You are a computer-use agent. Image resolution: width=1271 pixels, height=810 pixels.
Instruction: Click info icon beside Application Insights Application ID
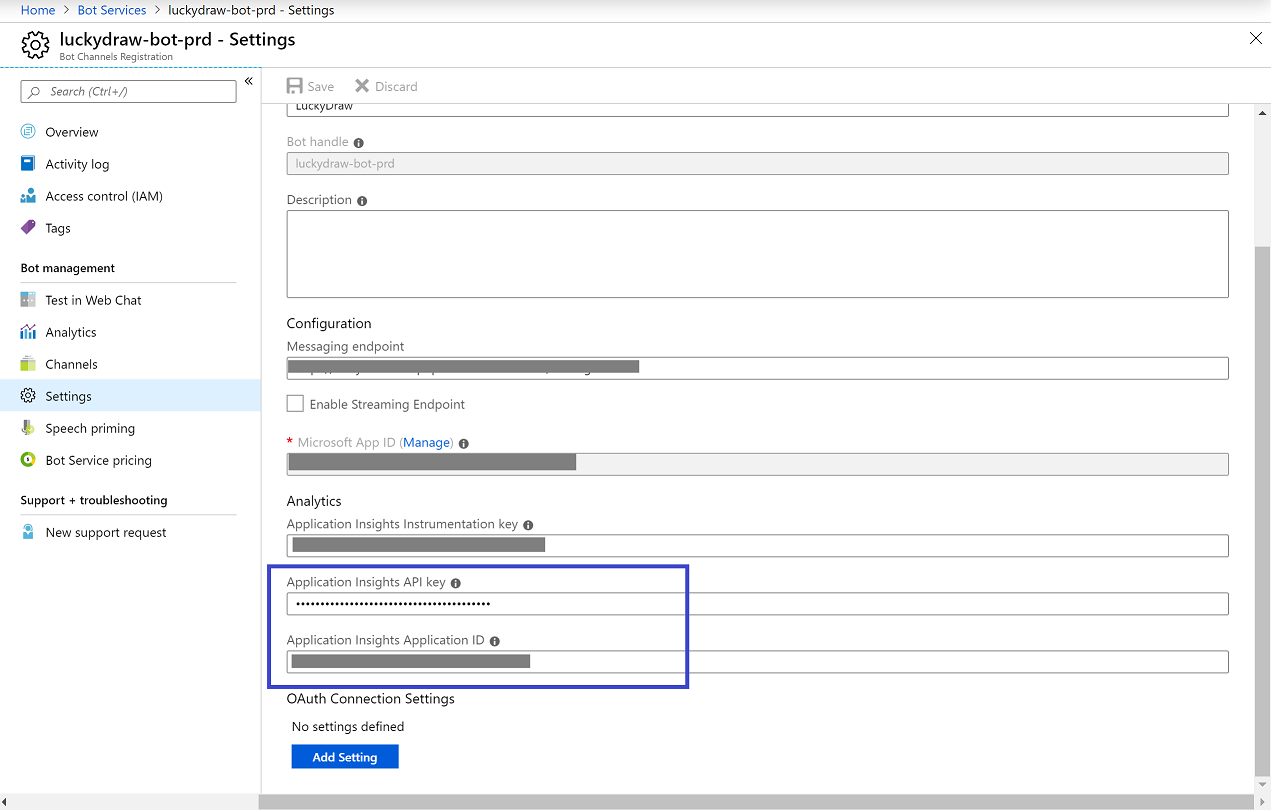click(x=495, y=641)
